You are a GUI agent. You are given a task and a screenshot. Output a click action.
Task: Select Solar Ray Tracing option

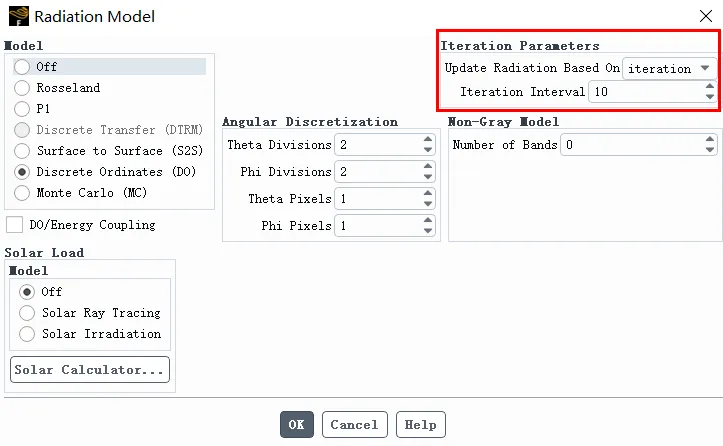(x=27, y=313)
